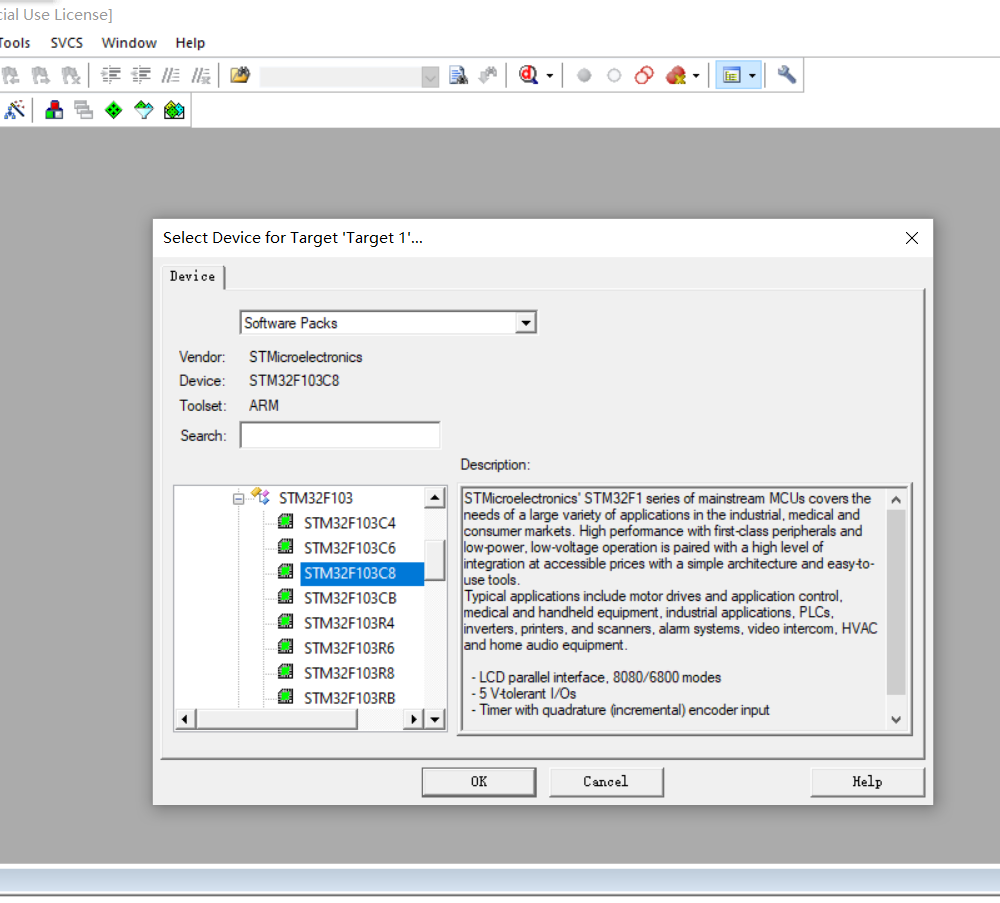Open the debug session dropdown arrow
This screenshot has height=903, width=1000.
point(550,76)
